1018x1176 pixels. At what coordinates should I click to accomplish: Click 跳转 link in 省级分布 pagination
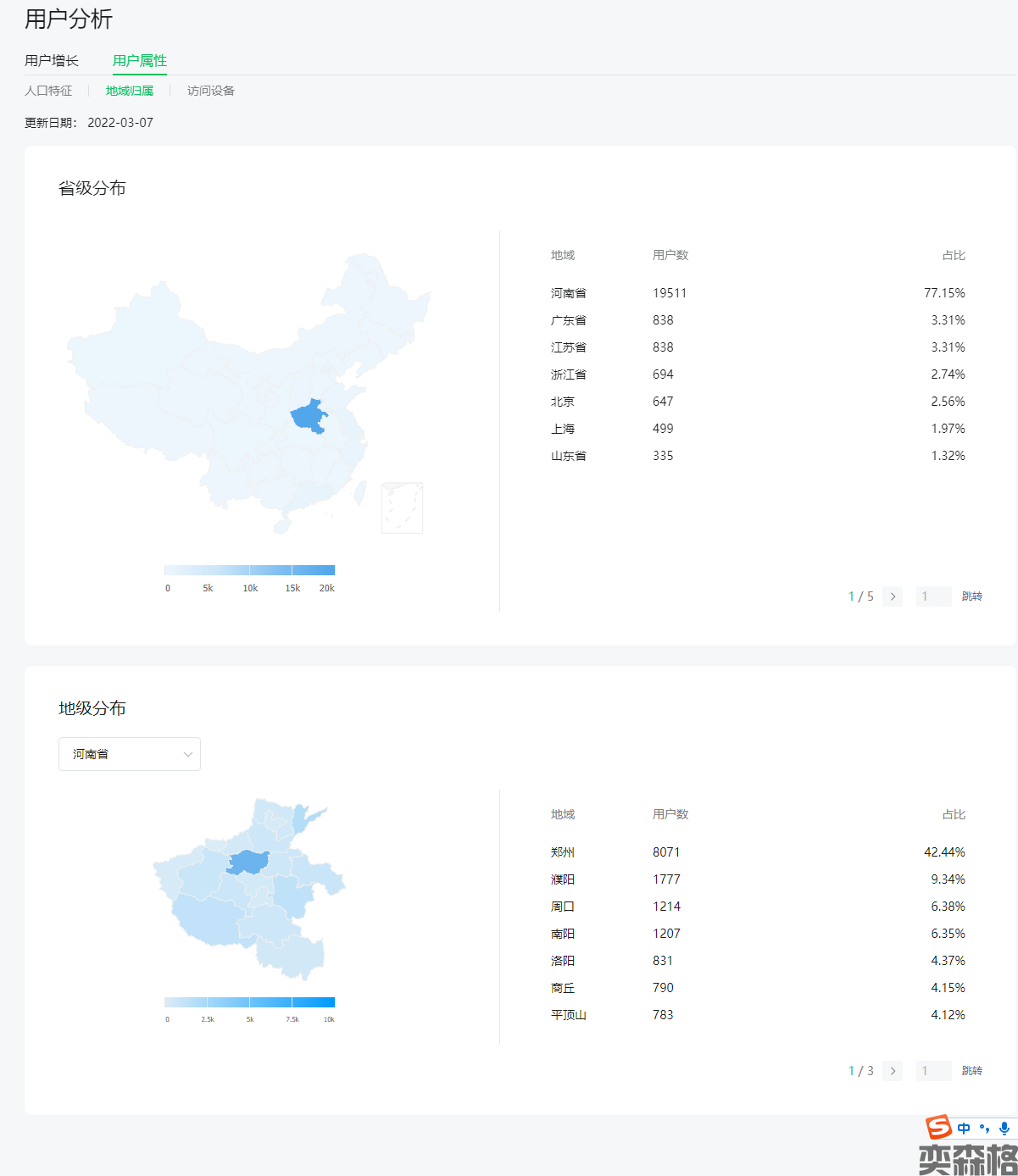[x=971, y=596]
